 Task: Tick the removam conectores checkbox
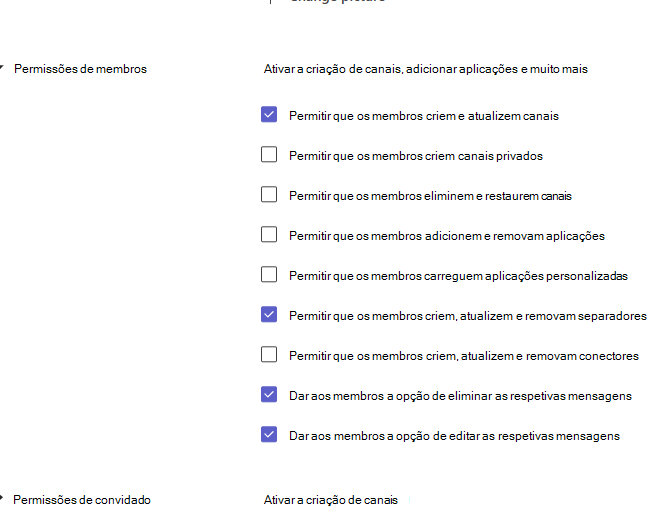(x=269, y=354)
